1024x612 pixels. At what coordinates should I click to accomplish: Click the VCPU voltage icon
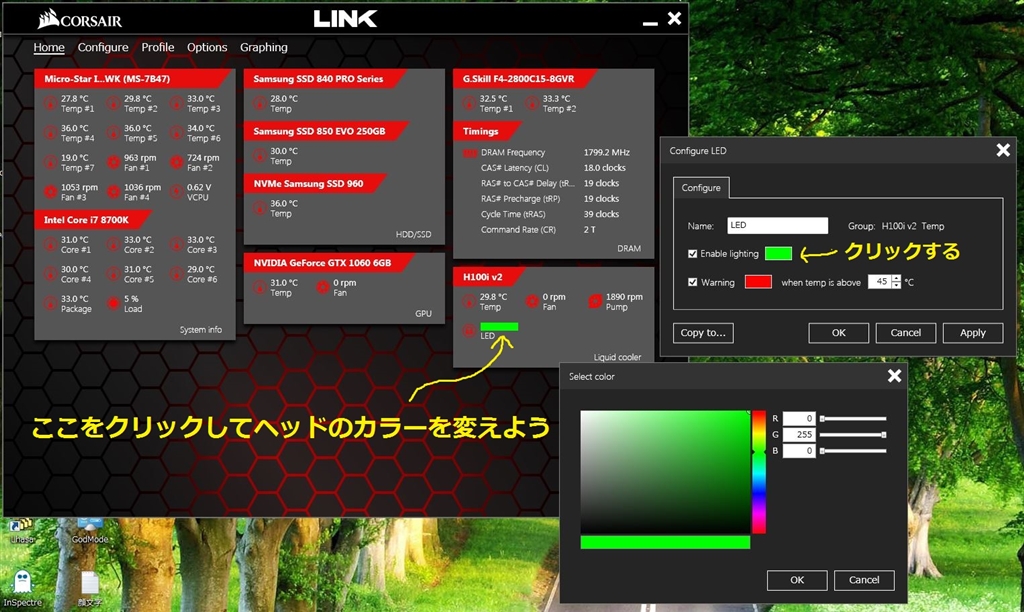point(176,192)
